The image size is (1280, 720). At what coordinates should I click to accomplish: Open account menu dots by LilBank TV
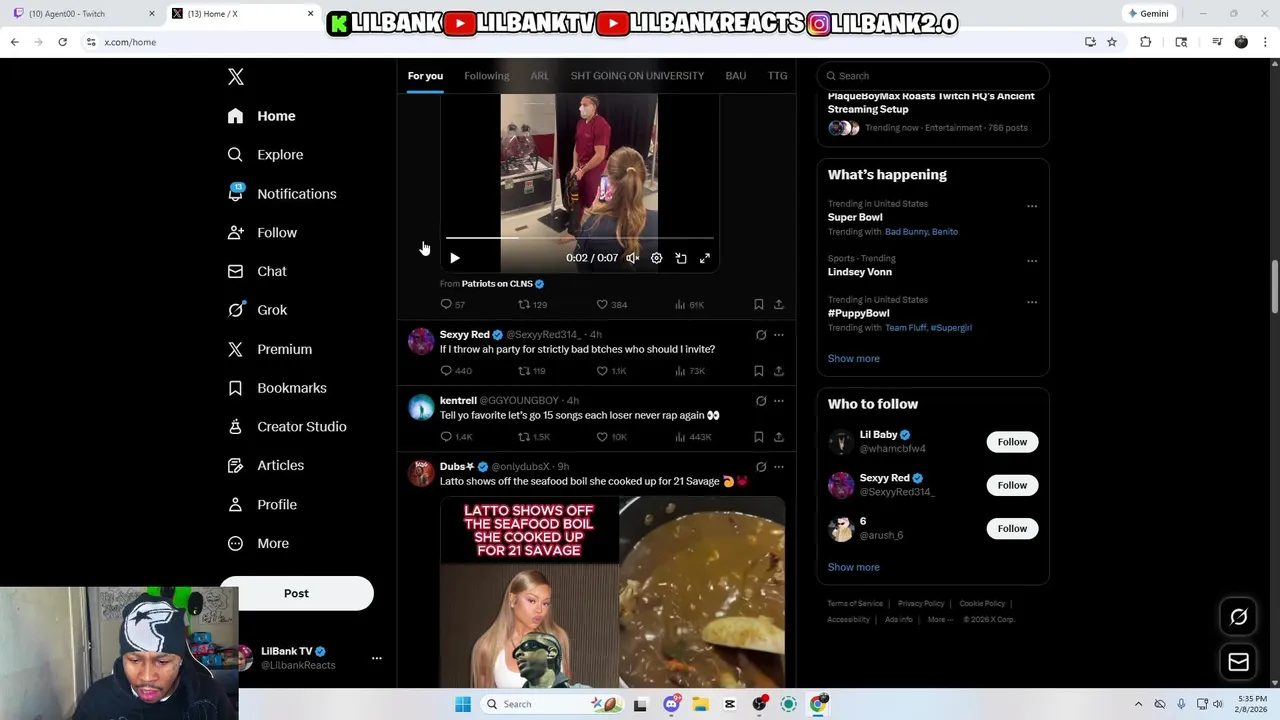point(377,658)
